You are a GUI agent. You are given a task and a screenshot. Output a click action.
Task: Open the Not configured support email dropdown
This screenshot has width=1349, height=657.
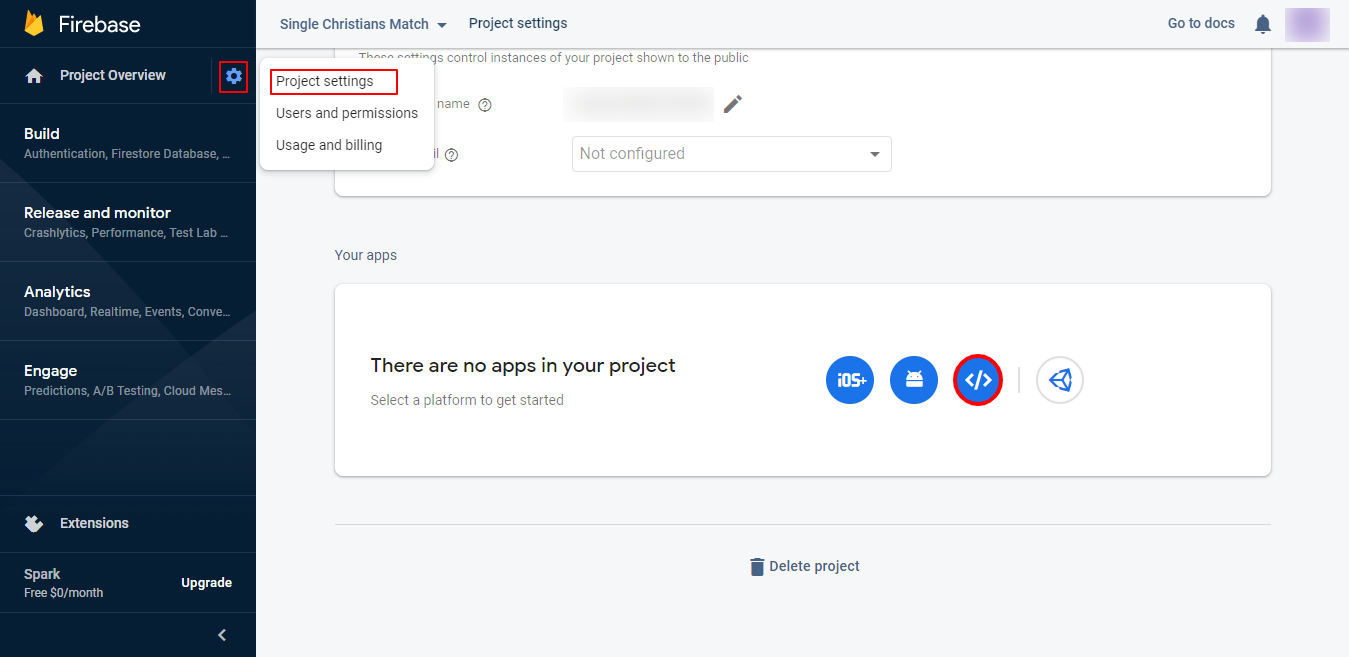[x=731, y=154]
